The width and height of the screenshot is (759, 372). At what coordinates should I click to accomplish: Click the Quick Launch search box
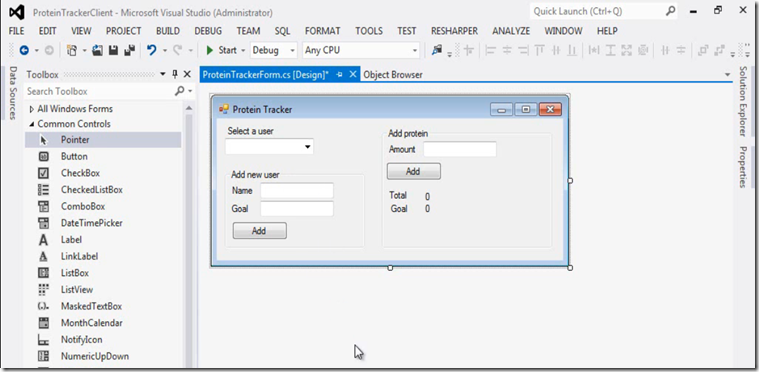click(598, 11)
